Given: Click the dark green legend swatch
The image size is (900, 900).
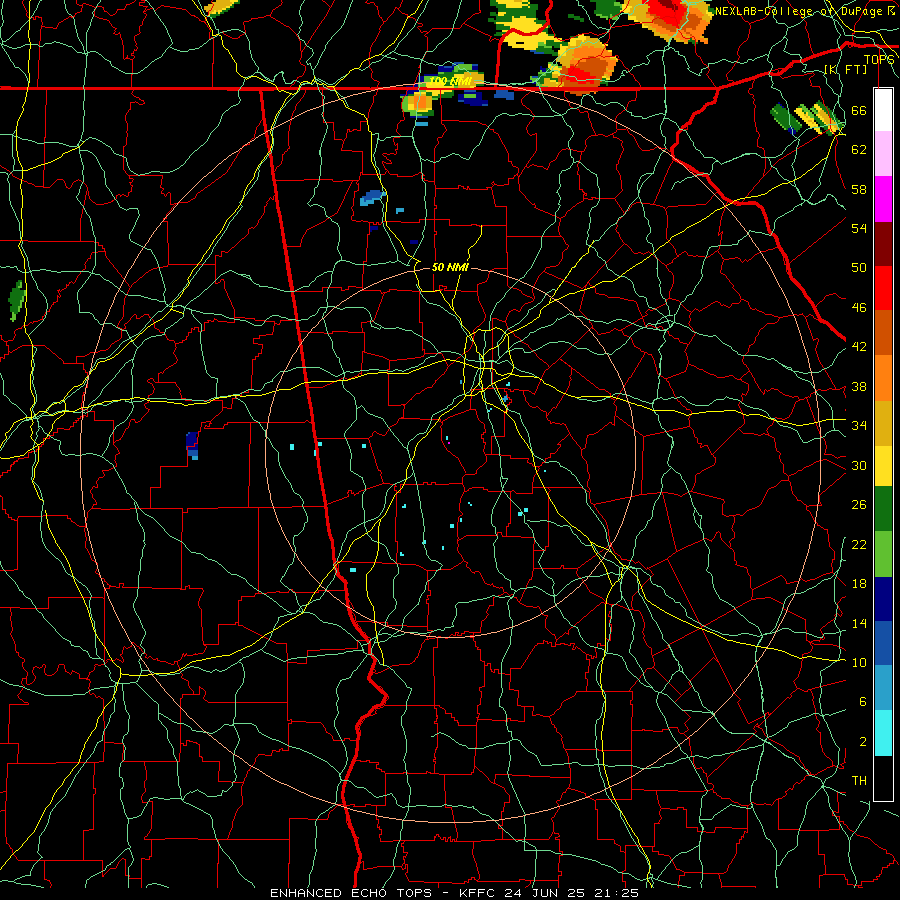Looking at the screenshot, I should click(x=883, y=509).
